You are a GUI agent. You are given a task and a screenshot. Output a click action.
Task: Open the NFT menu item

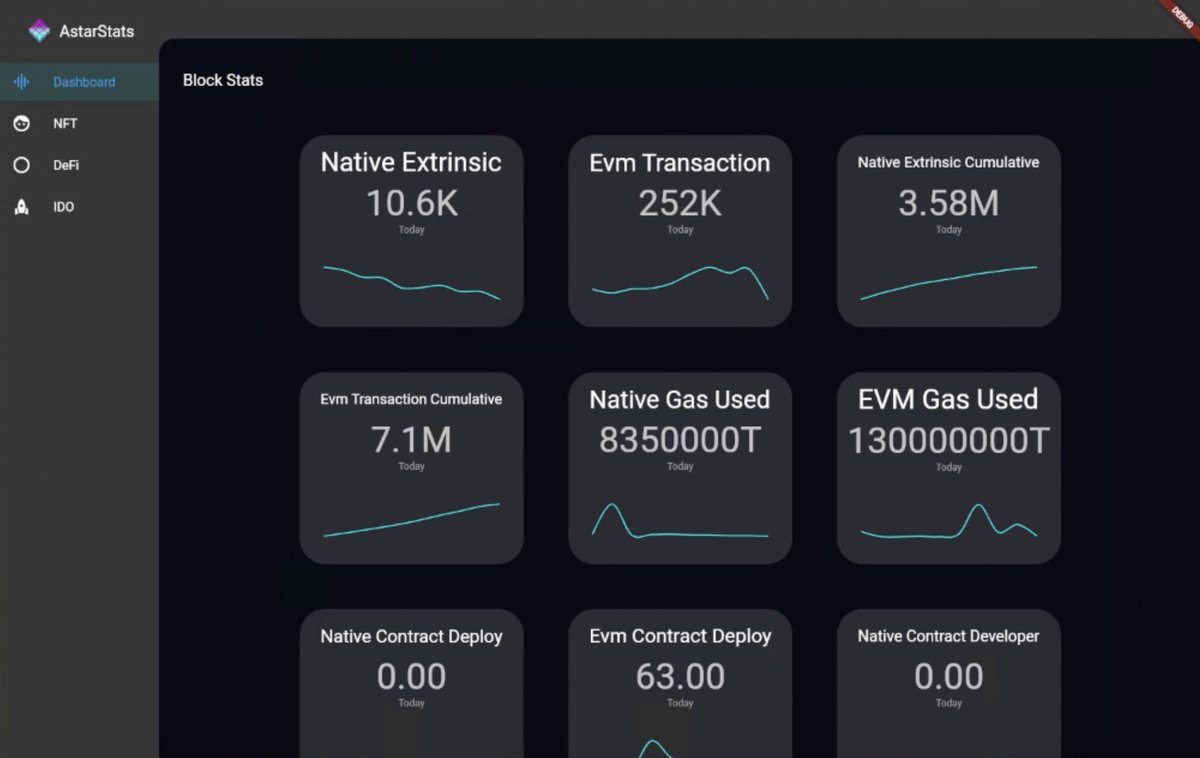[79, 124]
